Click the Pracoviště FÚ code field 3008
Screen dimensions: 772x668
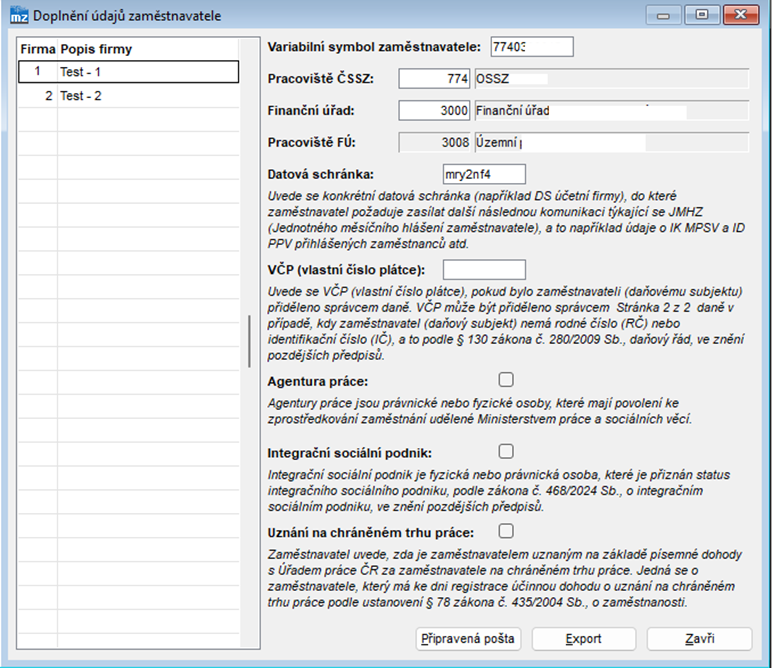434,143
